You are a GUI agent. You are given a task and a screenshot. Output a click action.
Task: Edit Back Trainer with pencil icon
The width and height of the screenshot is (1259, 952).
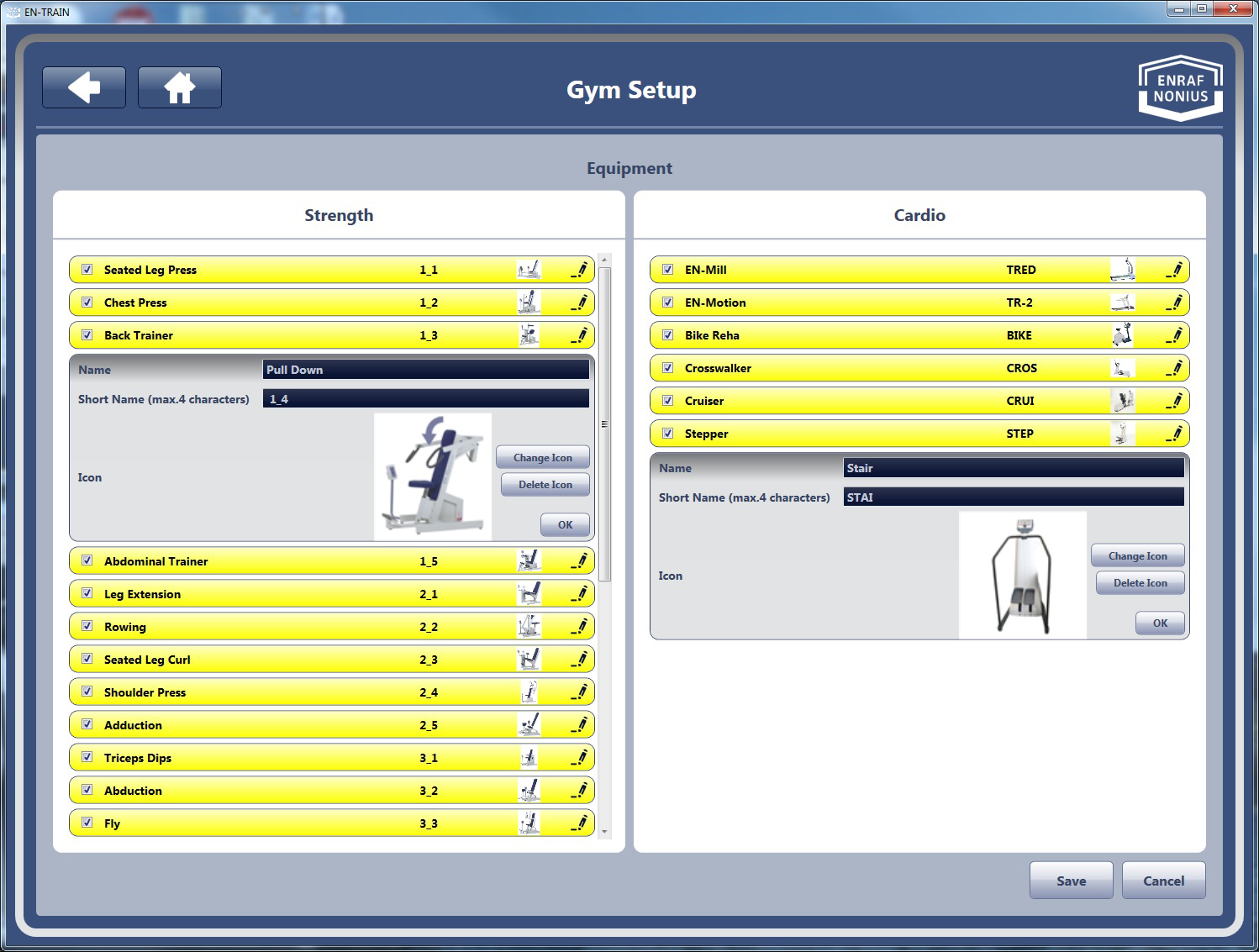coord(579,335)
